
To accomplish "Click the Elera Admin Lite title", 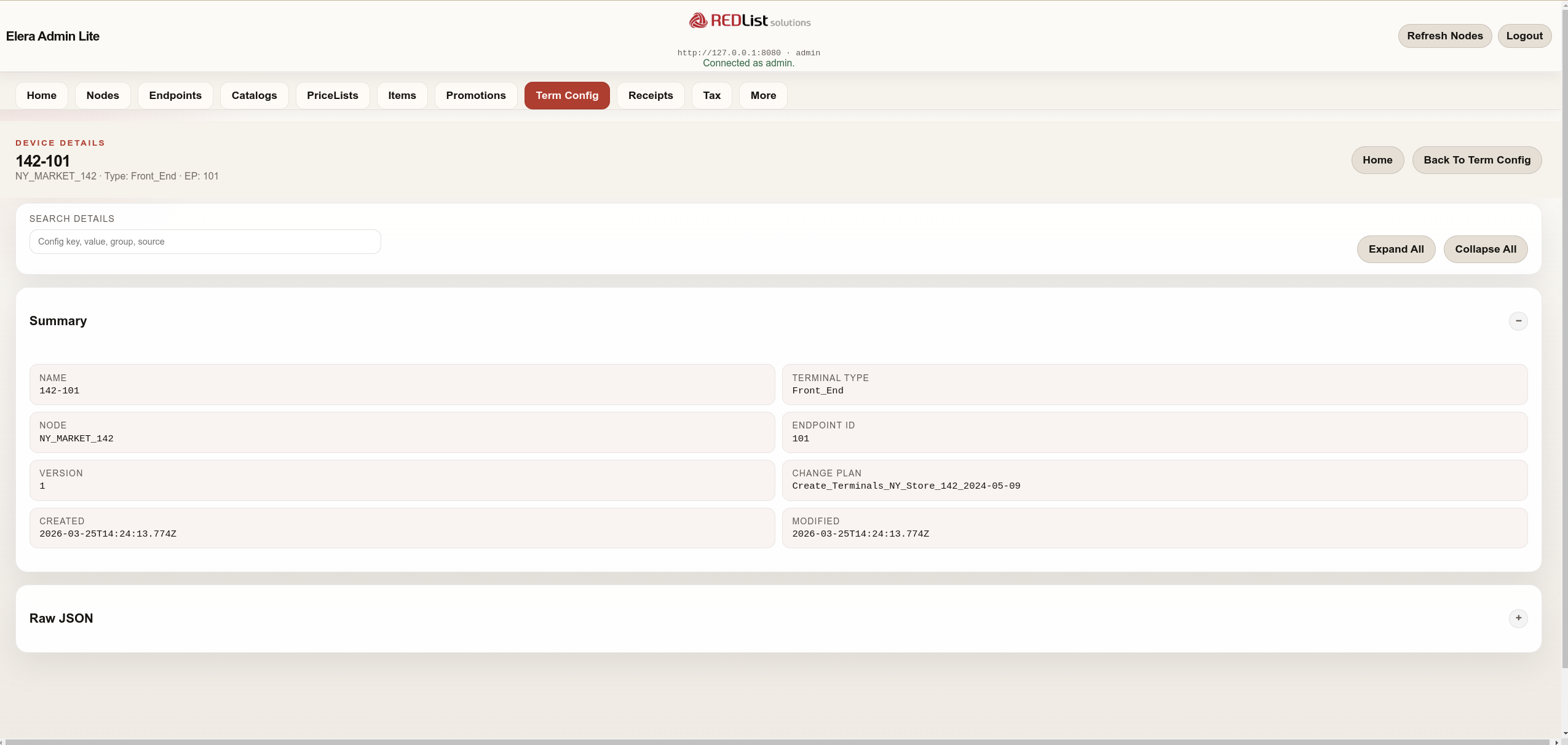I will [x=53, y=36].
